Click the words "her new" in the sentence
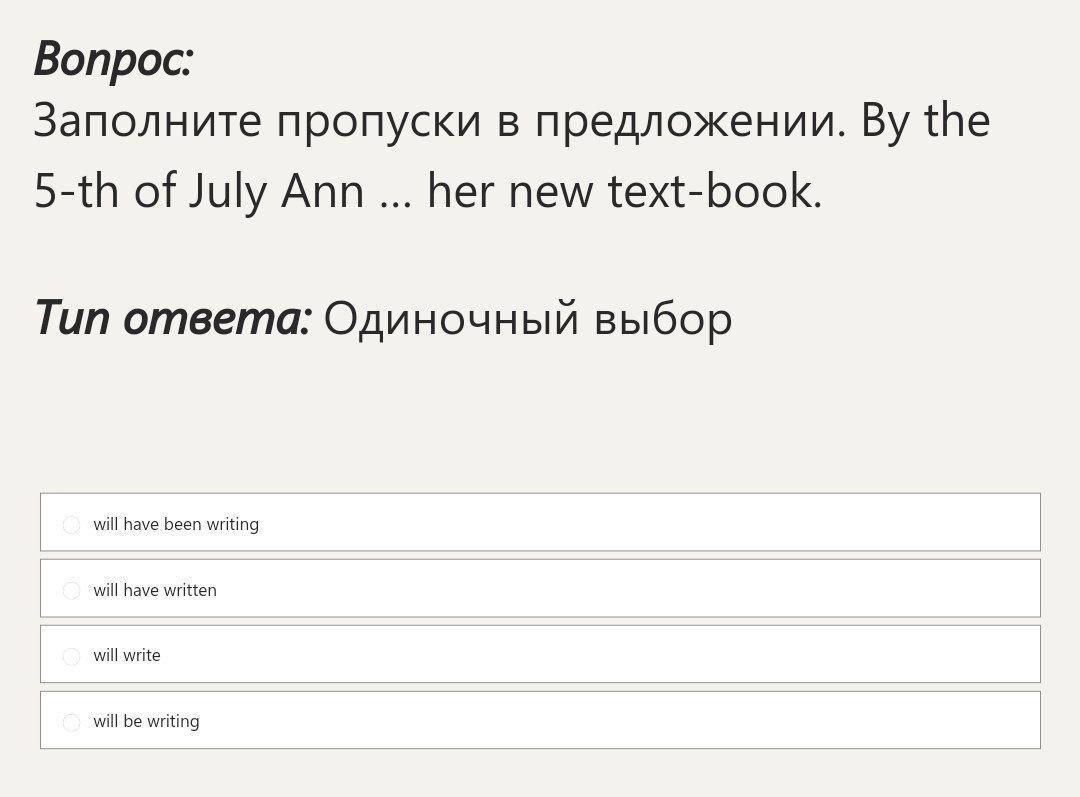 coord(509,190)
